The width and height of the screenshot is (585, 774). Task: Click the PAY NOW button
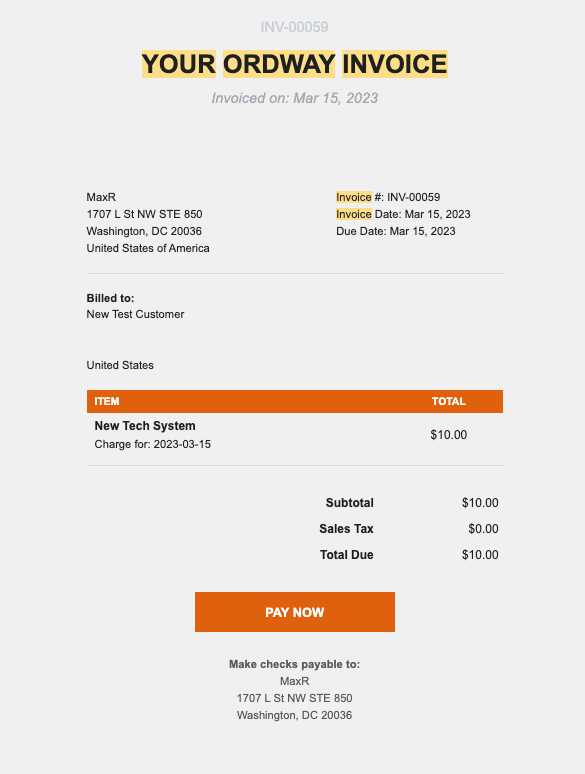(x=295, y=612)
